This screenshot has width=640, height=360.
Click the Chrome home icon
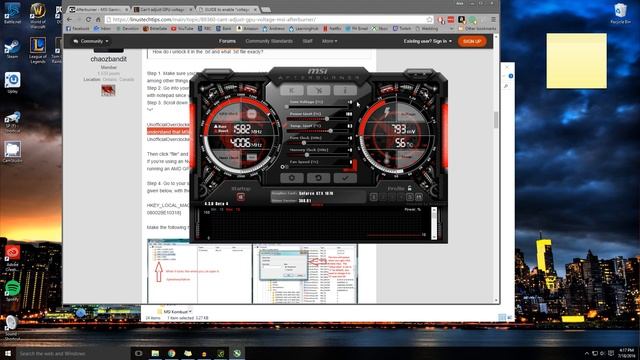coord(98,19)
